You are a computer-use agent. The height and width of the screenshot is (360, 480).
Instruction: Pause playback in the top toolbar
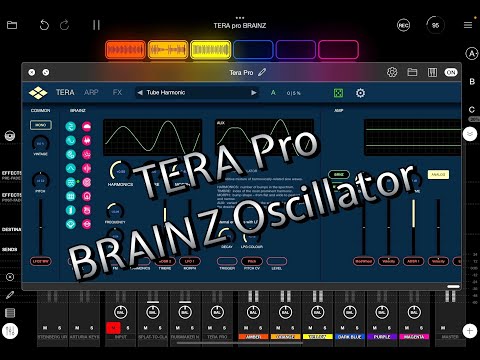click(x=96, y=25)
